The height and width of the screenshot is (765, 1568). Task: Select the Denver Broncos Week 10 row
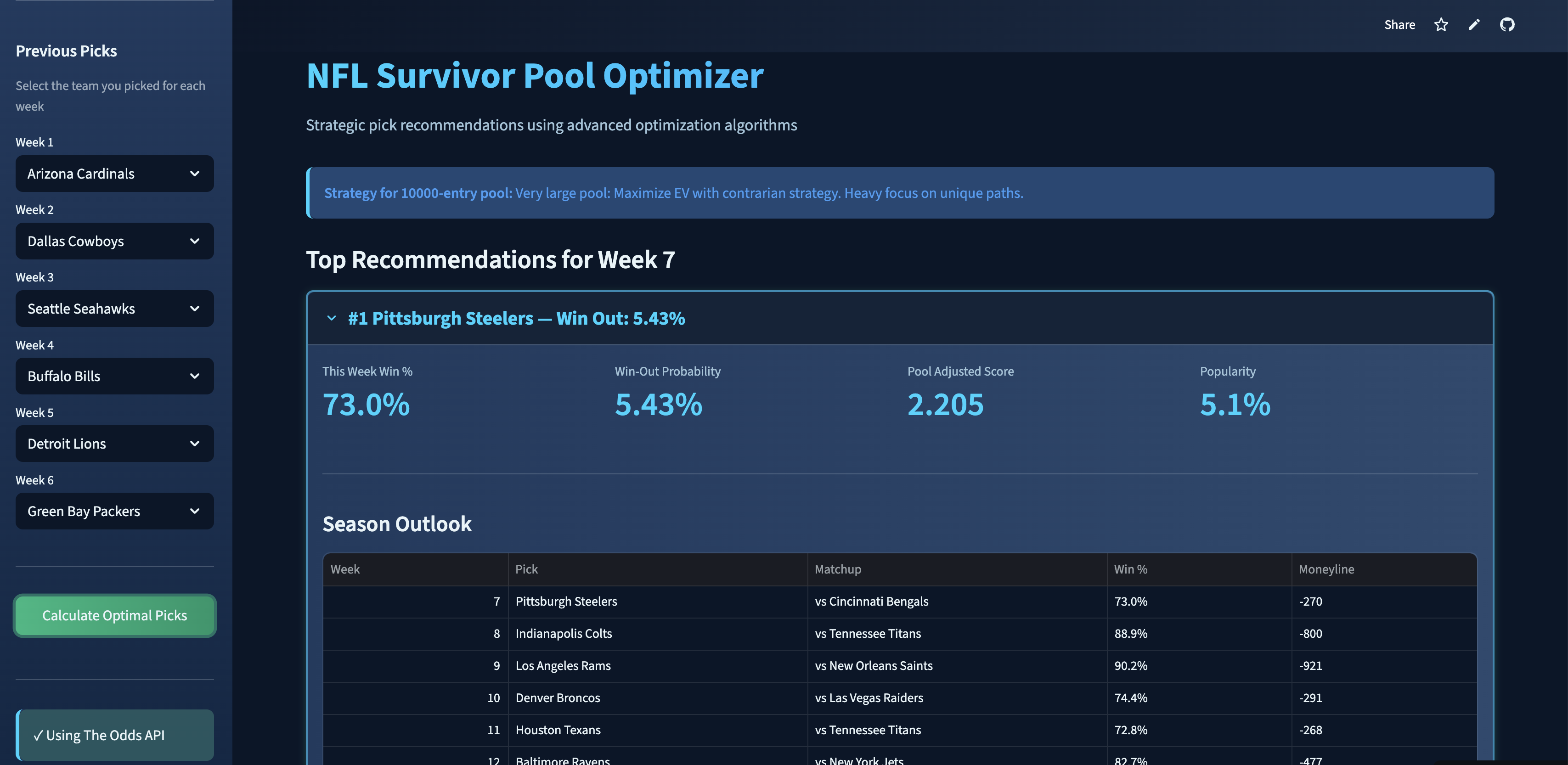[x=730, y=698]
